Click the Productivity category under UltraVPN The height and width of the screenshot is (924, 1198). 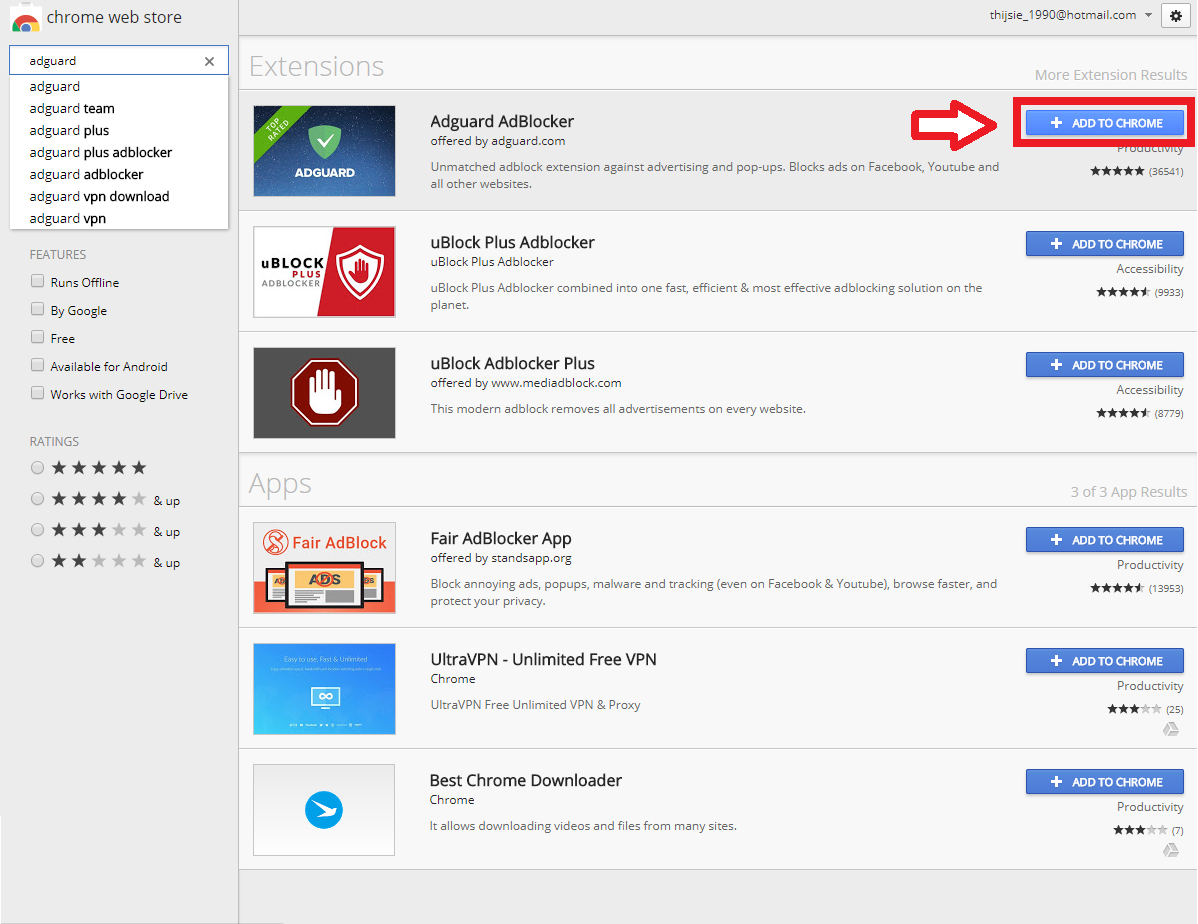click(x=1150, y=686)
